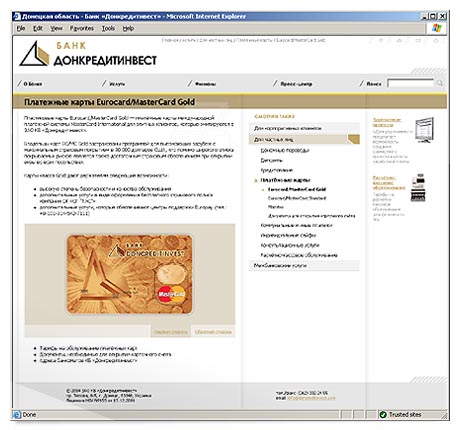The width and height of the screenshot is (460, 430).
Task: Open 'Адреса банкоматов КБ Донкредитинвест' link
Action: click(x=88, y=361)
